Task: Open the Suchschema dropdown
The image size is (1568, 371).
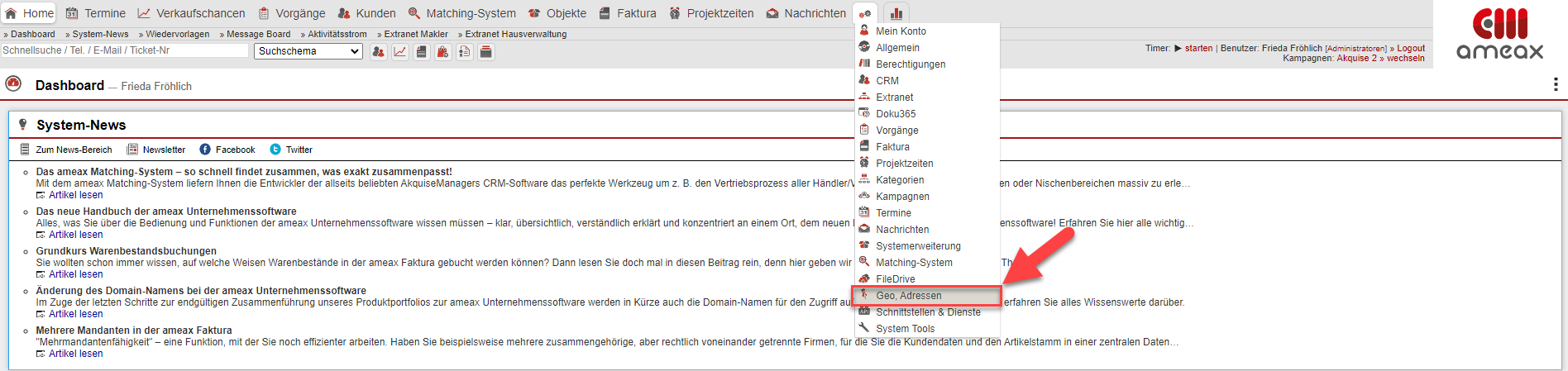Action: pyautogui.click(x=308, y=51)
